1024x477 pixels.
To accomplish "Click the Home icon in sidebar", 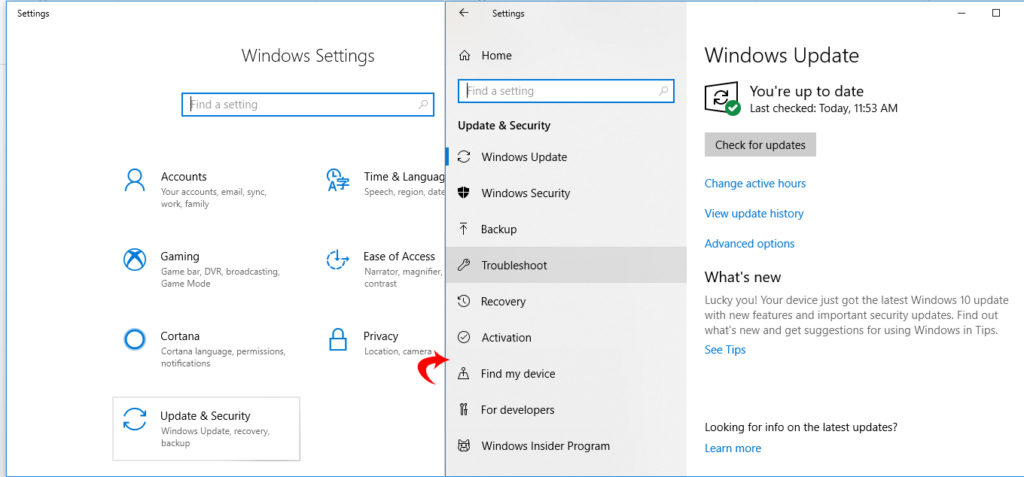I will pyautogui.click(x=464, y=56).
